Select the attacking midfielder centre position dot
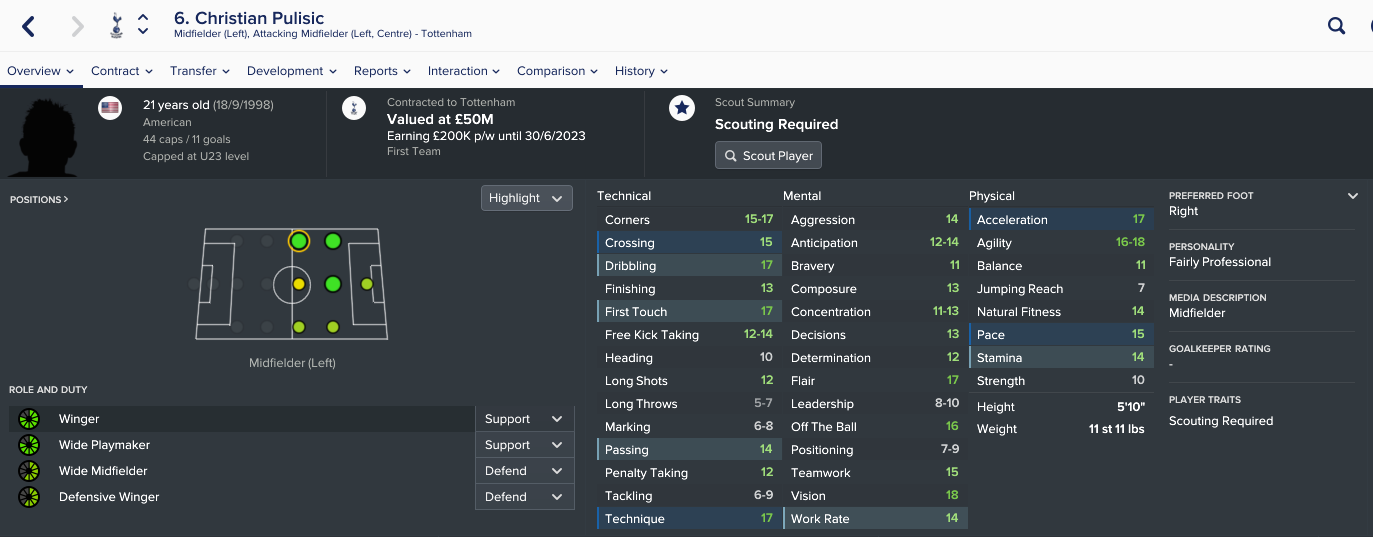Viewport: 1373px width, 537px height. 333,284
